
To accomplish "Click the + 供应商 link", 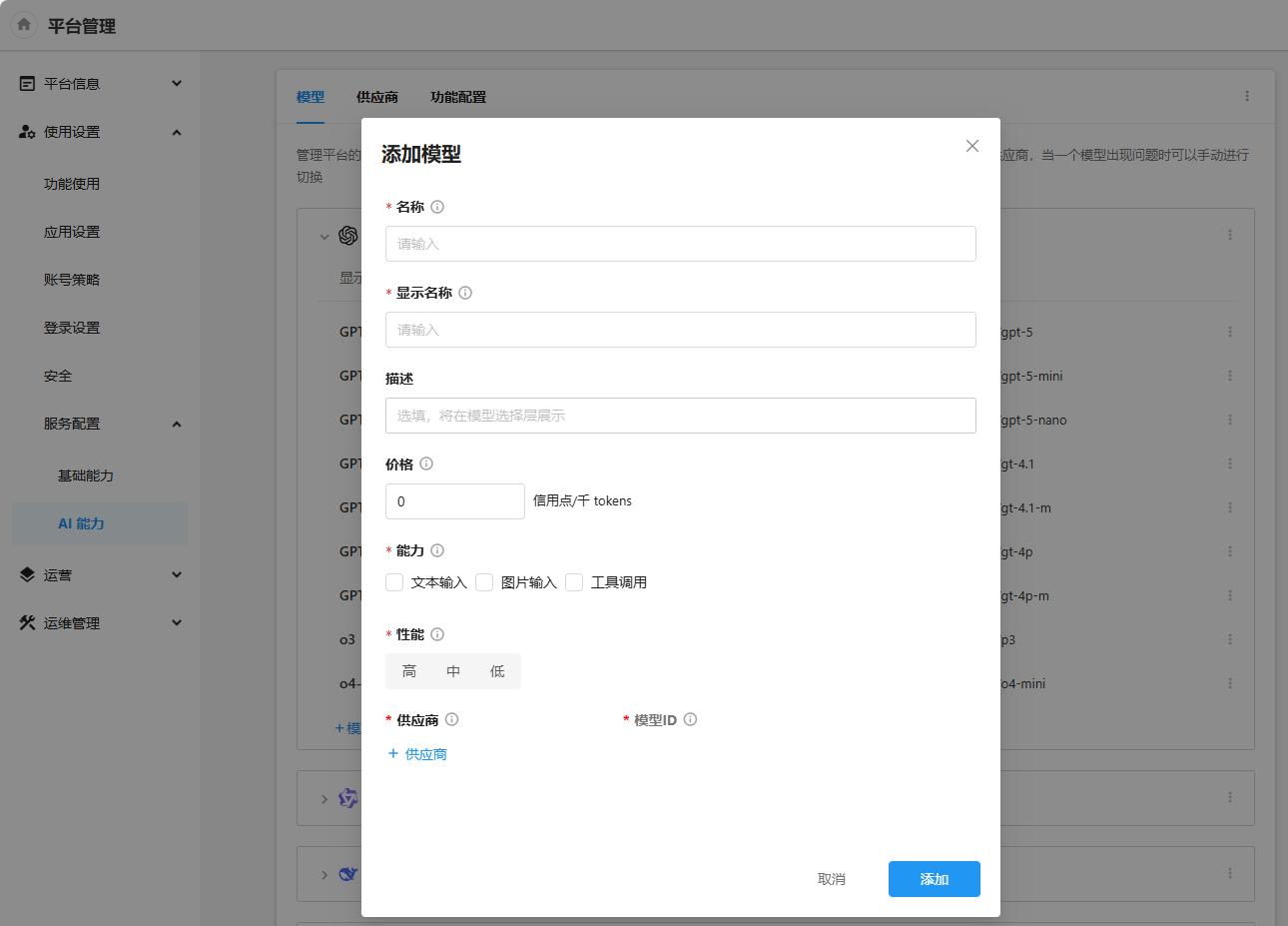I will pos(417,754).
